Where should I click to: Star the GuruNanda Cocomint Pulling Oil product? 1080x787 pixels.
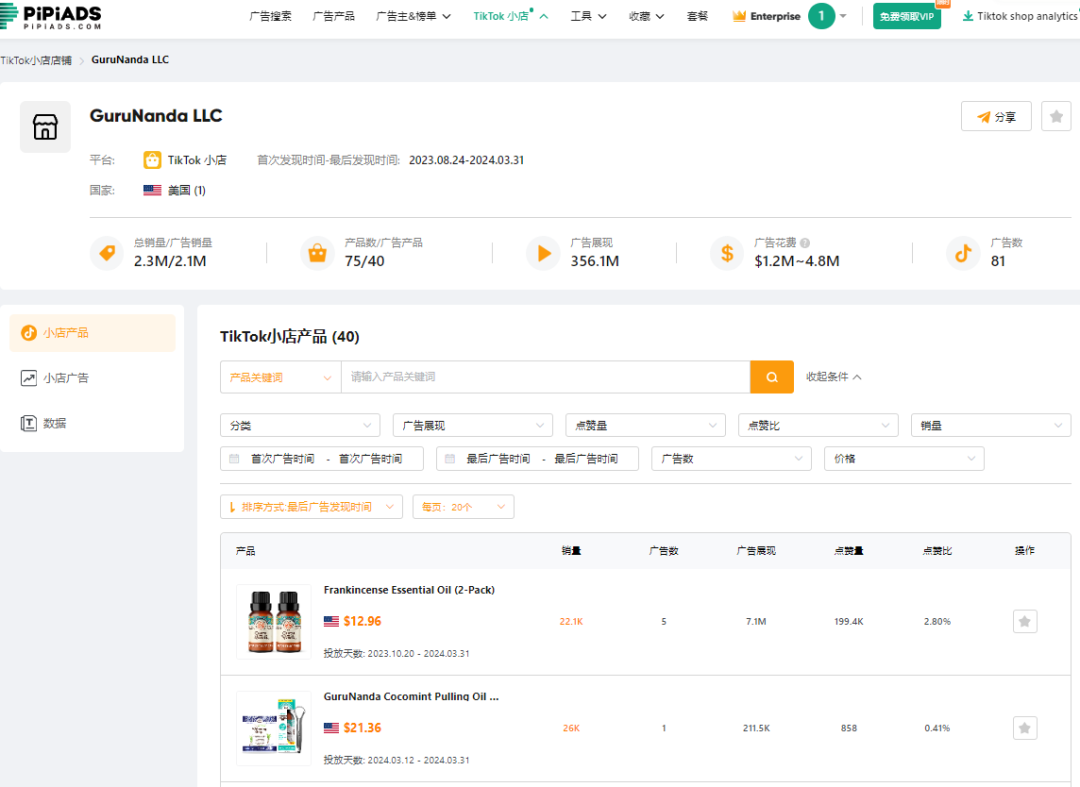pyautogui.click(x=1025, y=728)
